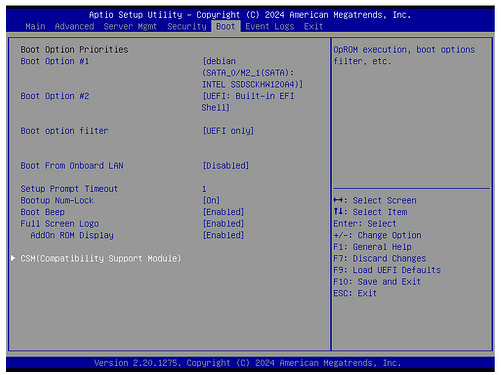Change Boot Option #1 debian value

click(x=252, y=73)
